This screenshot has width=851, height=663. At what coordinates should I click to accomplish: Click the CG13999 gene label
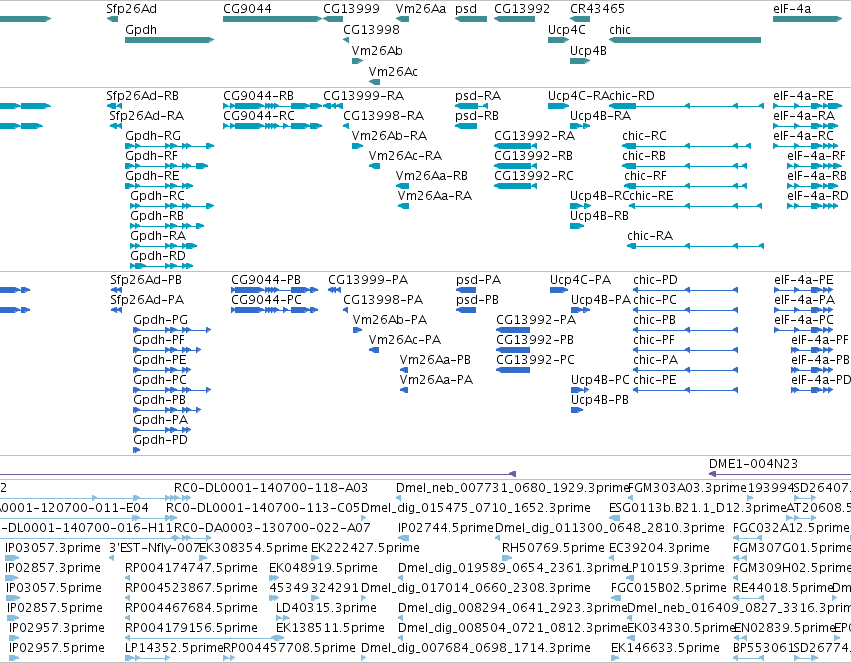(351, 9)
